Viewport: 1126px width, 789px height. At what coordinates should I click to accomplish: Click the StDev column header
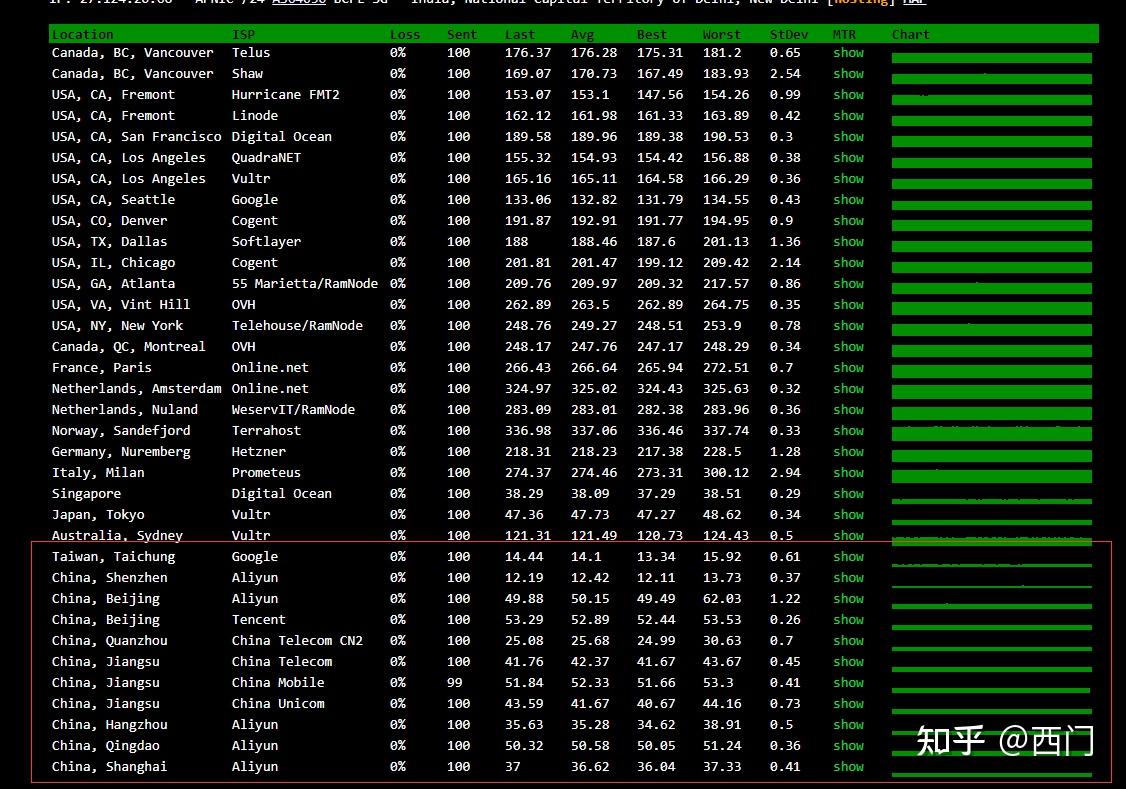[788, 34]
